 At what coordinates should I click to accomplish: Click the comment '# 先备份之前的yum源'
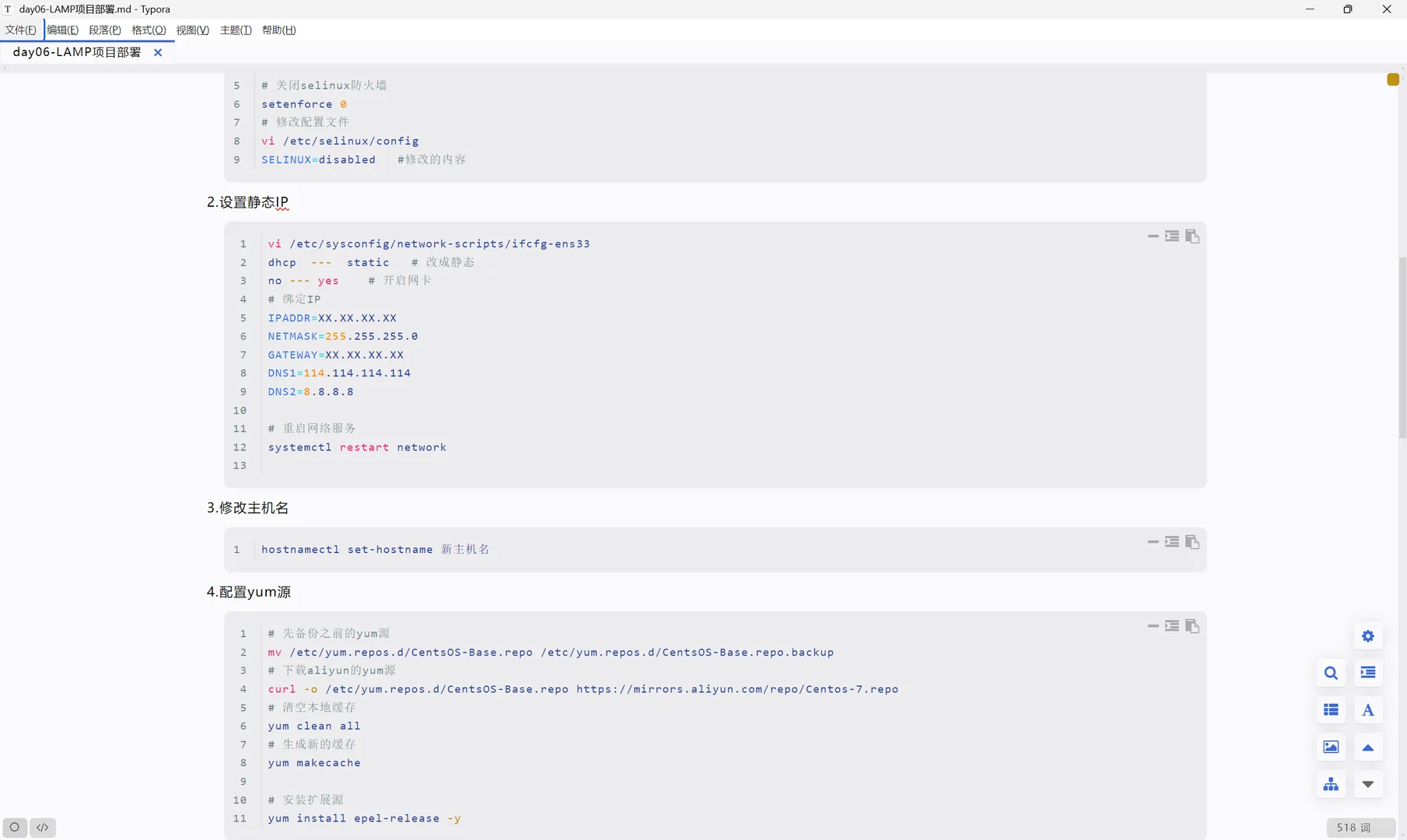[x=329, y=634]
